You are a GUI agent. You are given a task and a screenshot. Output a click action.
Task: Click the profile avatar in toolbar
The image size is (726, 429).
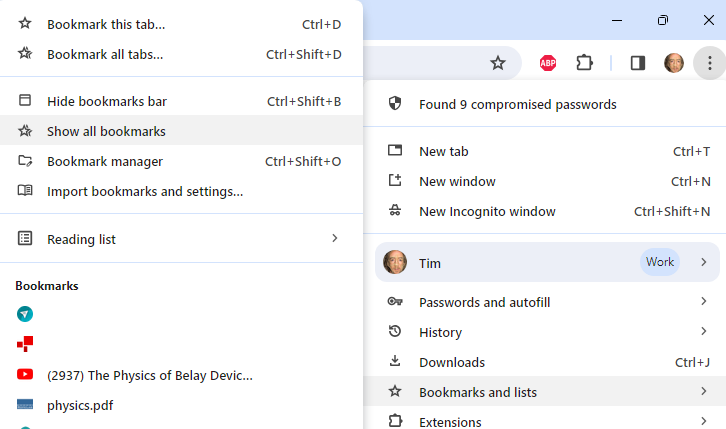pos(674,63)
